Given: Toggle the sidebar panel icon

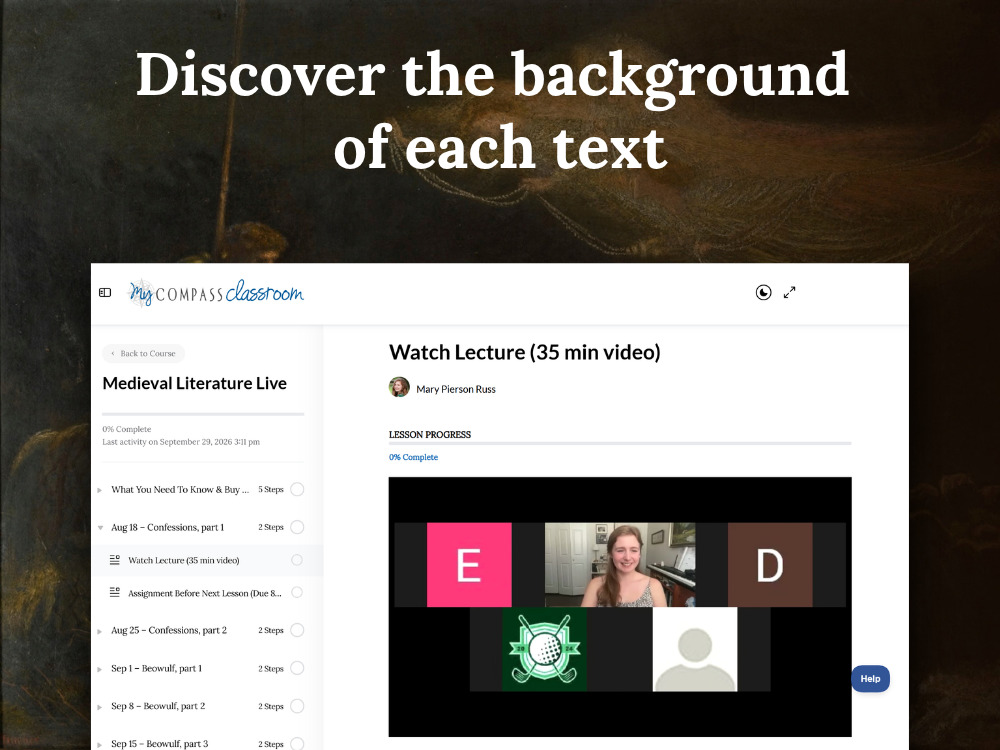Looking at the screenshot, I should 105,293.
